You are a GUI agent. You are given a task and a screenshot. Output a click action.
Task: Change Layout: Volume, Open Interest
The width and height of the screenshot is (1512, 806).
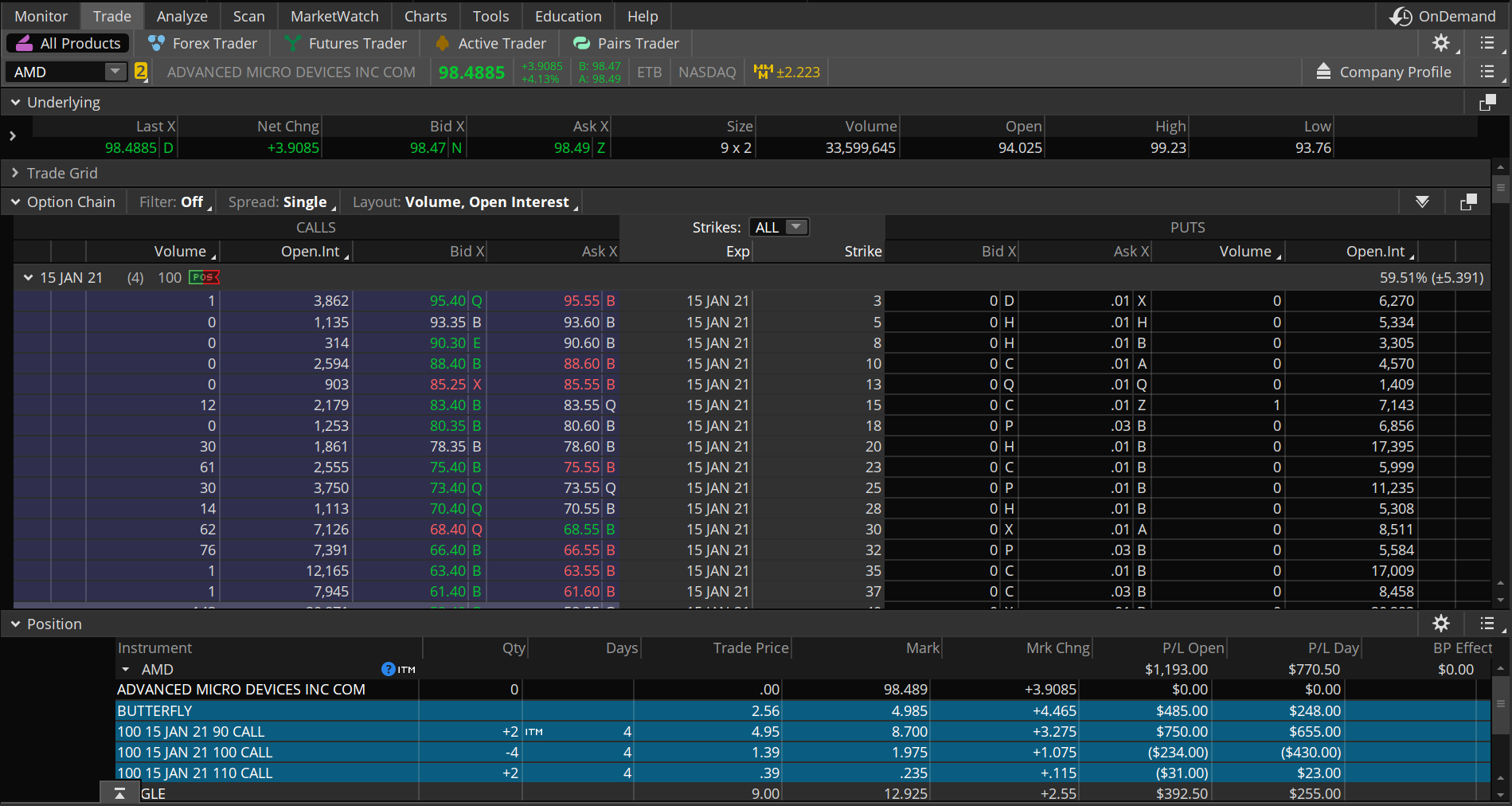point(465,202)
